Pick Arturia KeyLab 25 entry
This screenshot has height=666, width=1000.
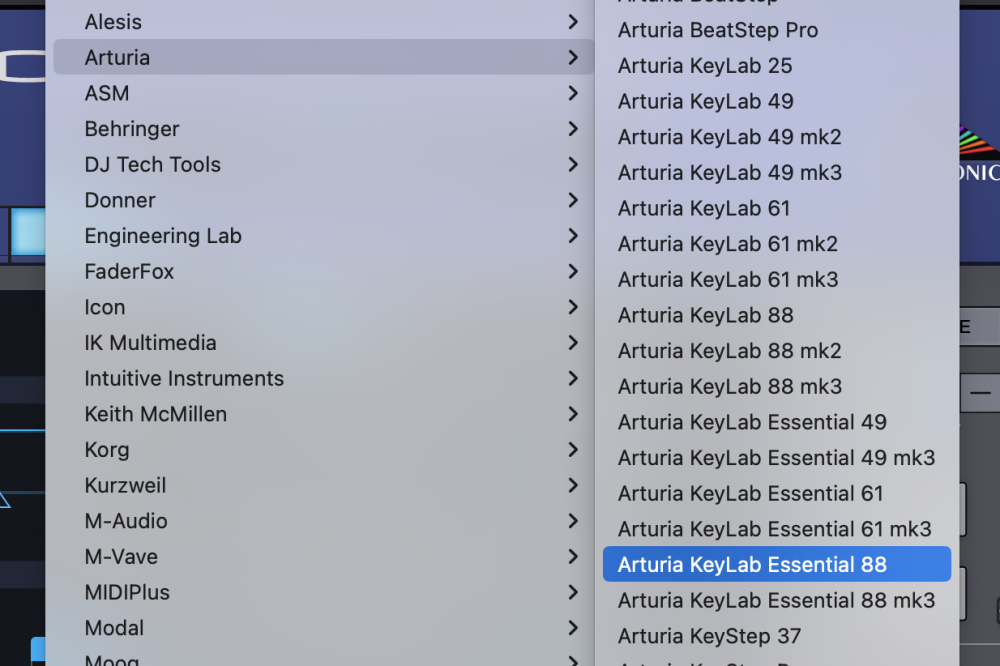pyautogui.click(x=705, y=66)
